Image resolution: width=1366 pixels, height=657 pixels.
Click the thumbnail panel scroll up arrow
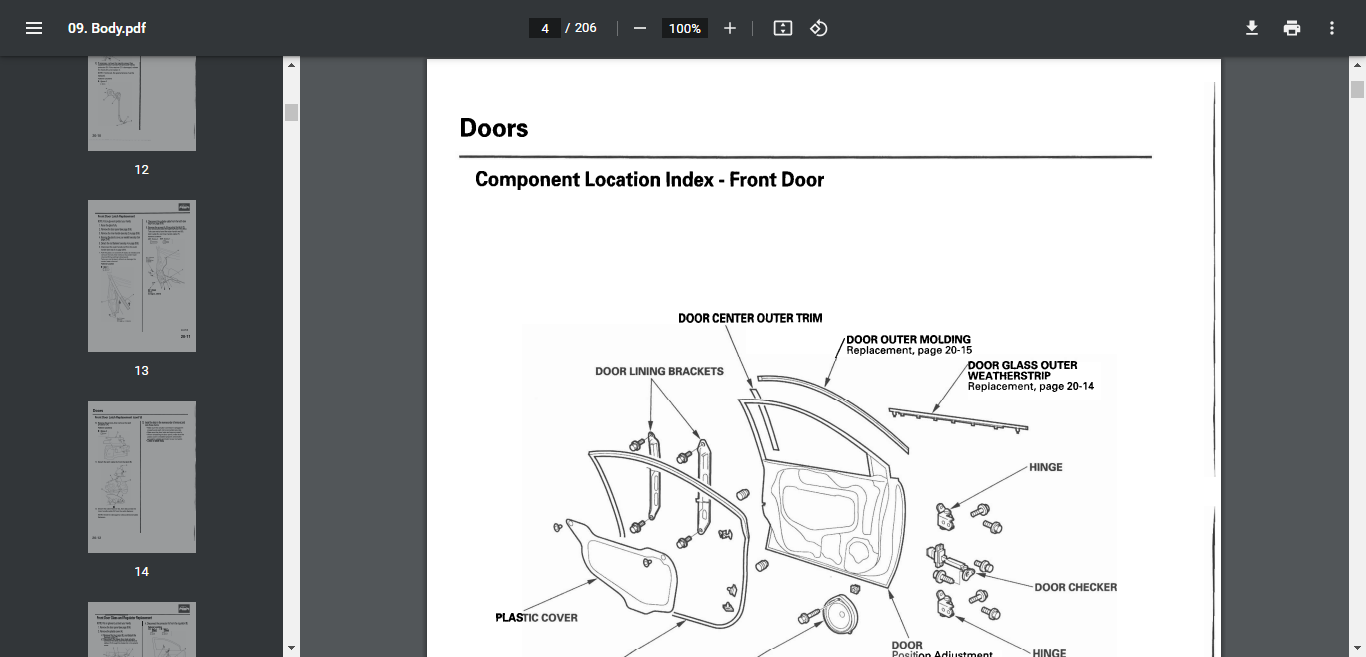[292, 65]
